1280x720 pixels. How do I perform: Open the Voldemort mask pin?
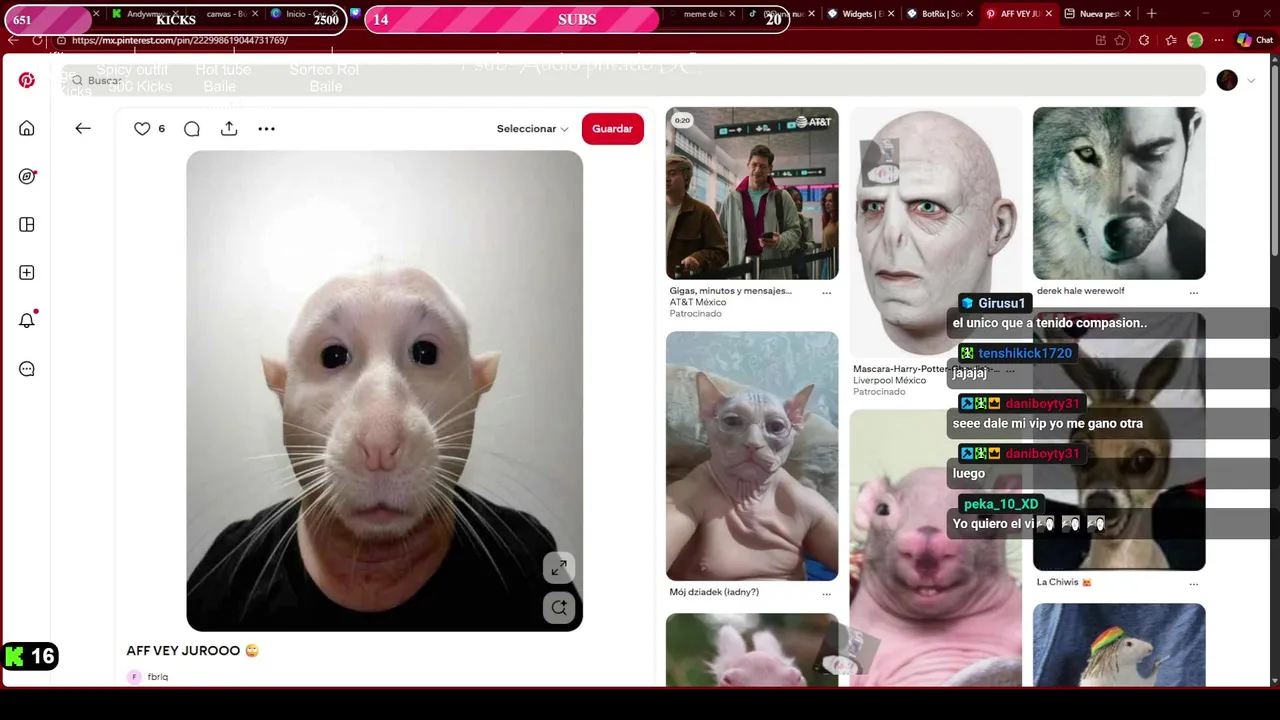click(935, 231)
